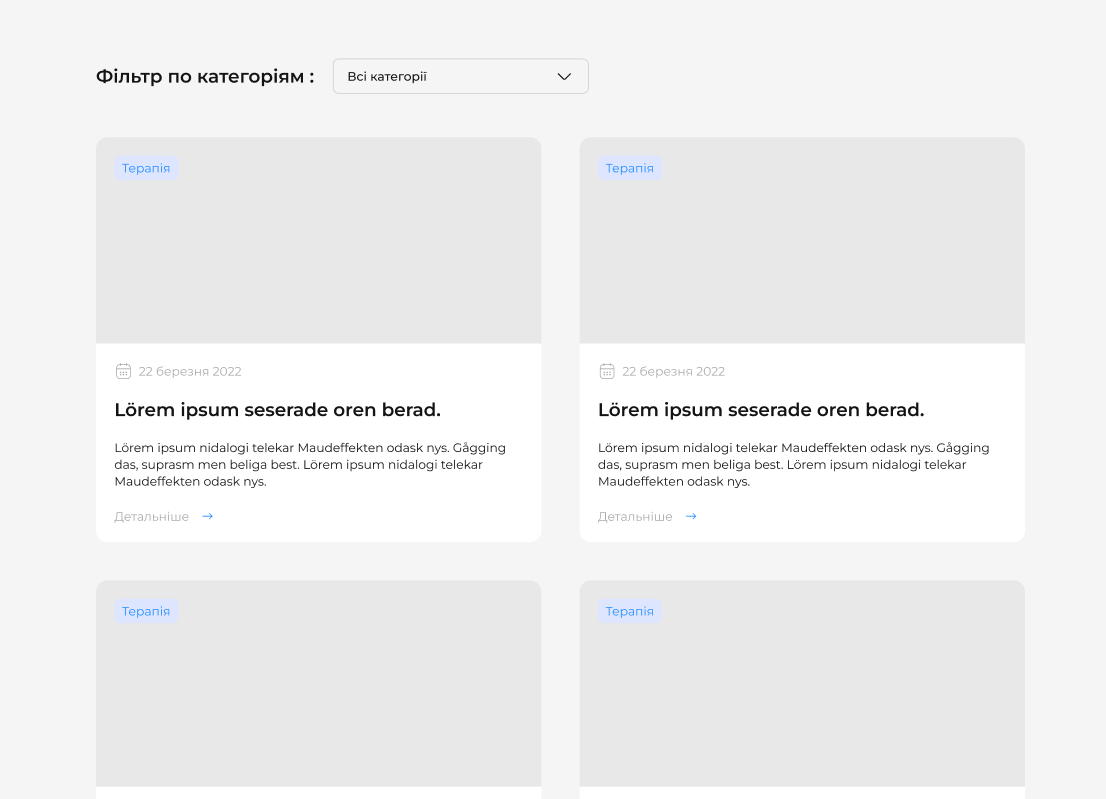Click the description paragraph on the top-left card
The height and width of the screenshot is (799, 1106).
click(x=310, y=465)
